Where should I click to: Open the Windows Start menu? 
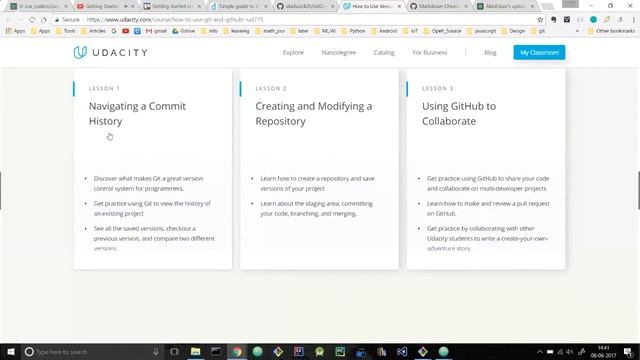click(x=11, y=351)
